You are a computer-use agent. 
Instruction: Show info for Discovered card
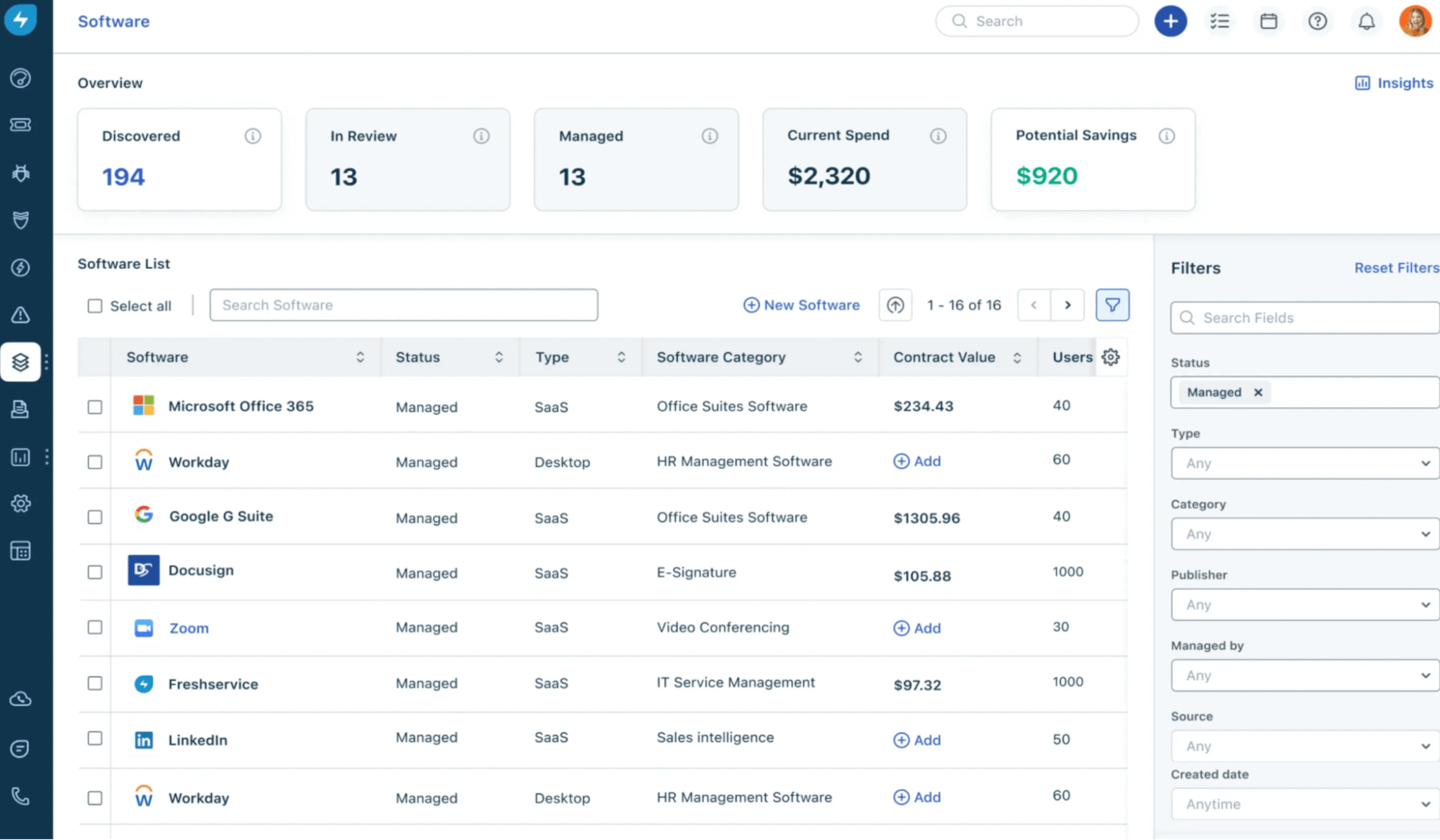pos(252,135)
